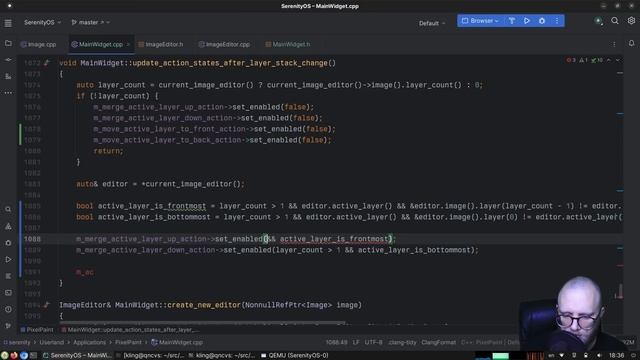Open the Run tool window in left sidebar
The height and width of the screenshot is (360, 640).
point(8,260)
